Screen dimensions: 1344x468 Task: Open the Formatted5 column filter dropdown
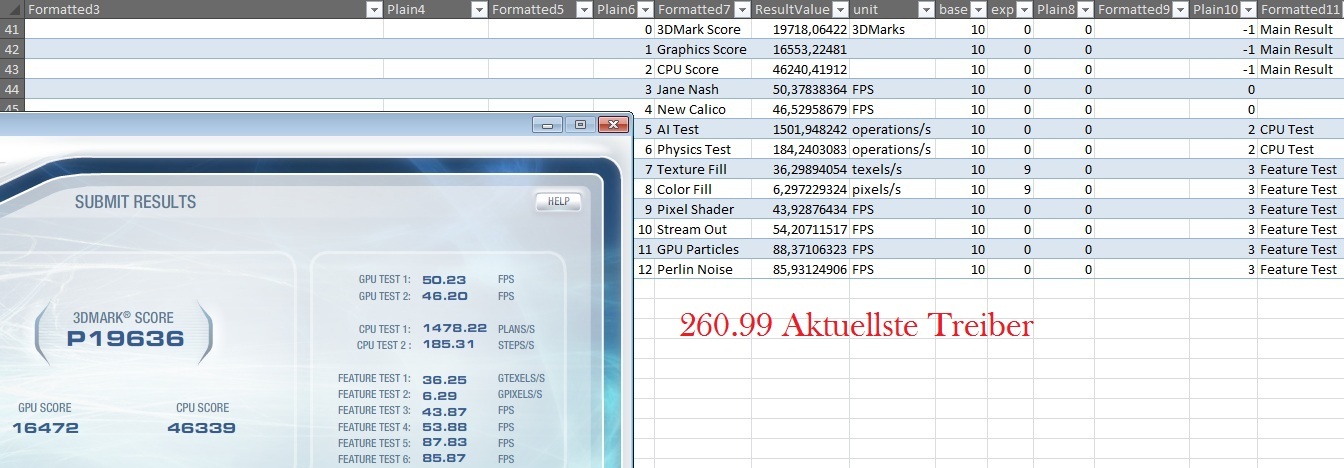pyautogui.click(x=583, y=10)
